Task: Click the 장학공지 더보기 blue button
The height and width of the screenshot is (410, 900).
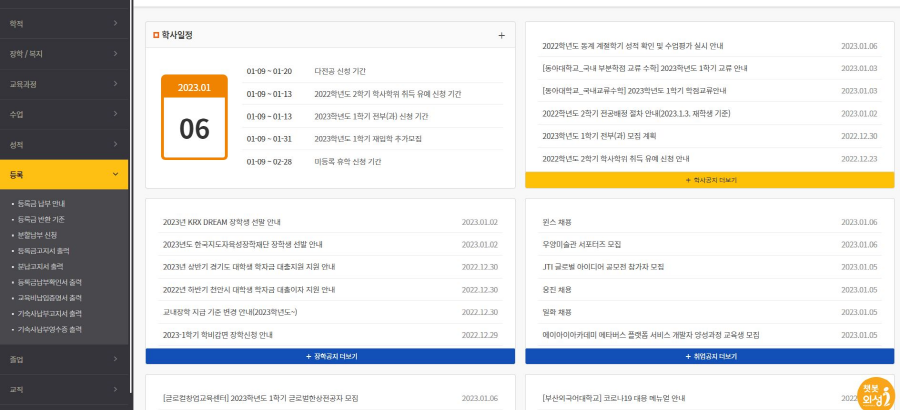Action: (x=331, y=356)
